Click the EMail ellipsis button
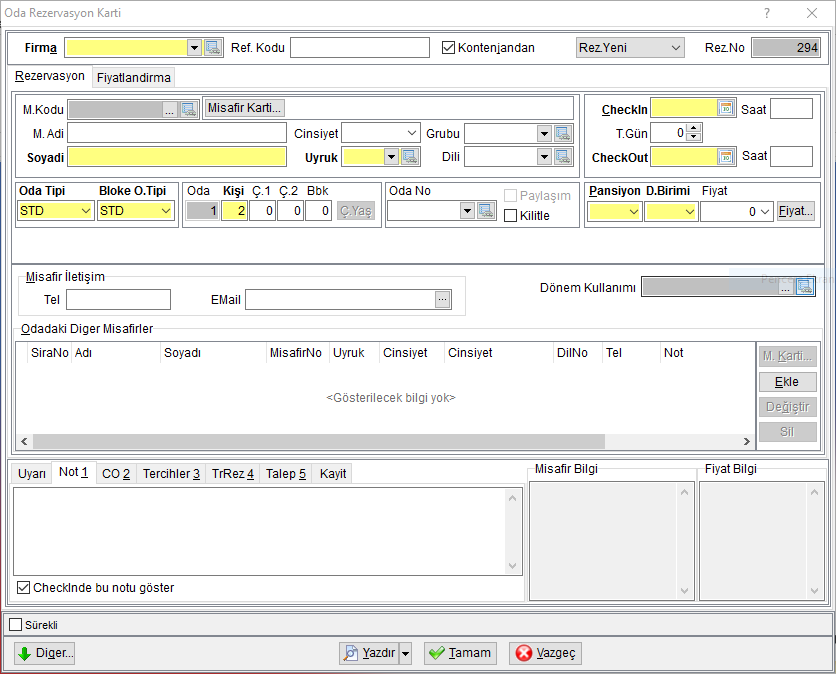The width and height of the screenshot is (836, 674). click(x=443, y=300)
